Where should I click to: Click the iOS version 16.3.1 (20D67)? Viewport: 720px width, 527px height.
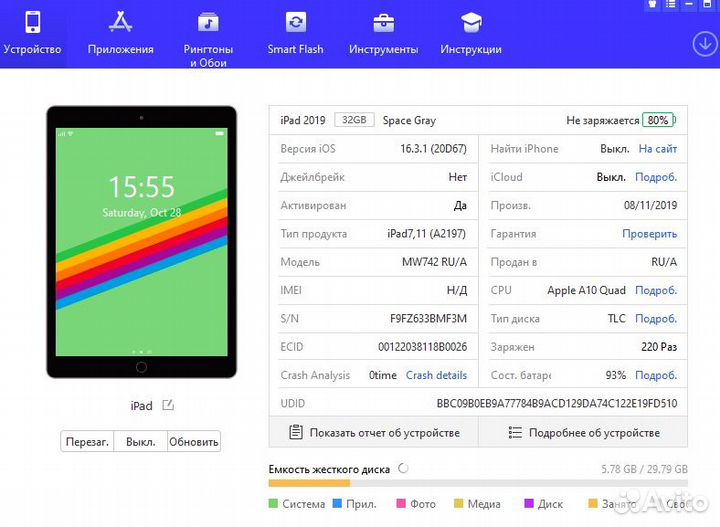click(x=433, y=149)
